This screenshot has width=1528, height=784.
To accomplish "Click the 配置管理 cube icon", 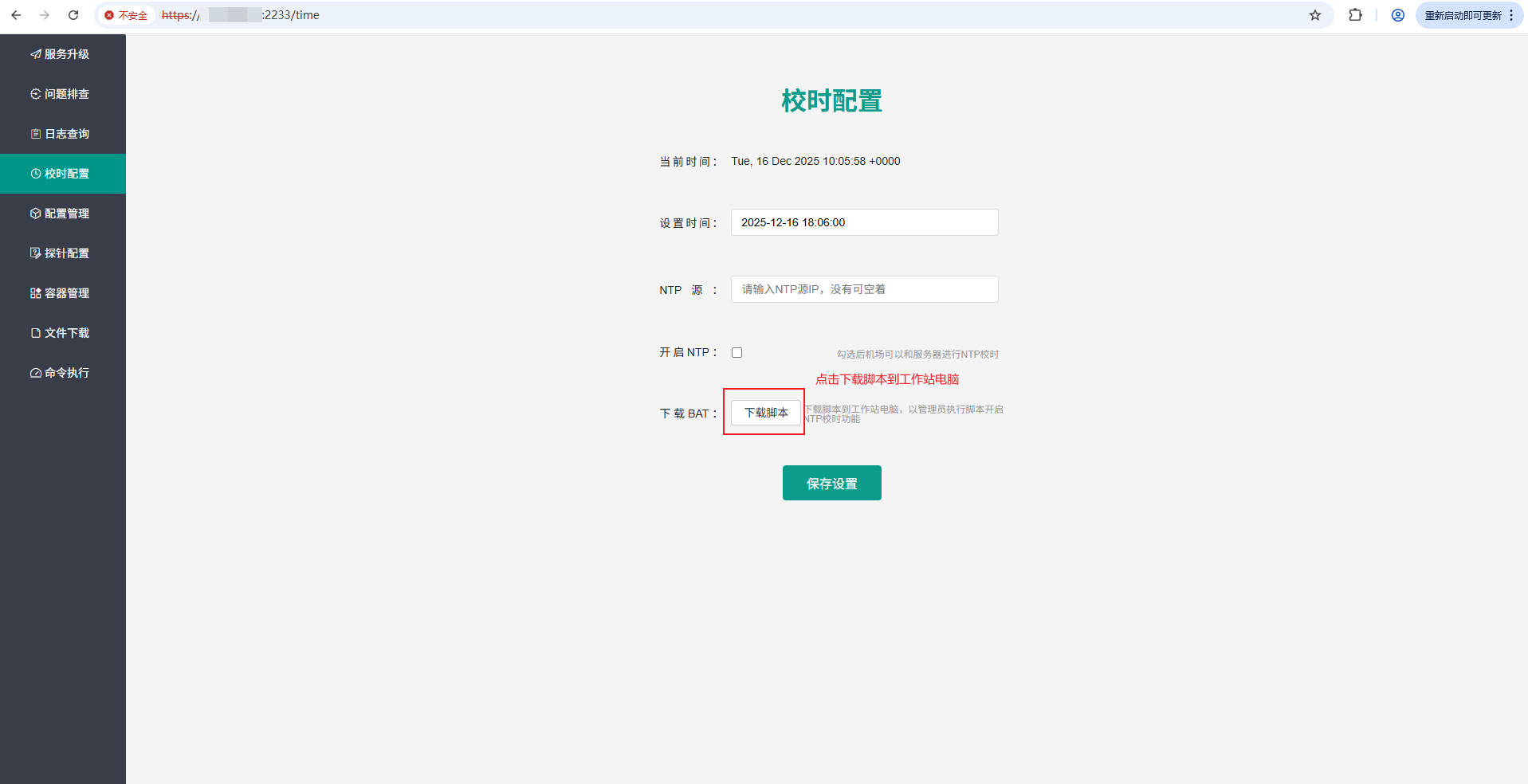I will (35, 214).
